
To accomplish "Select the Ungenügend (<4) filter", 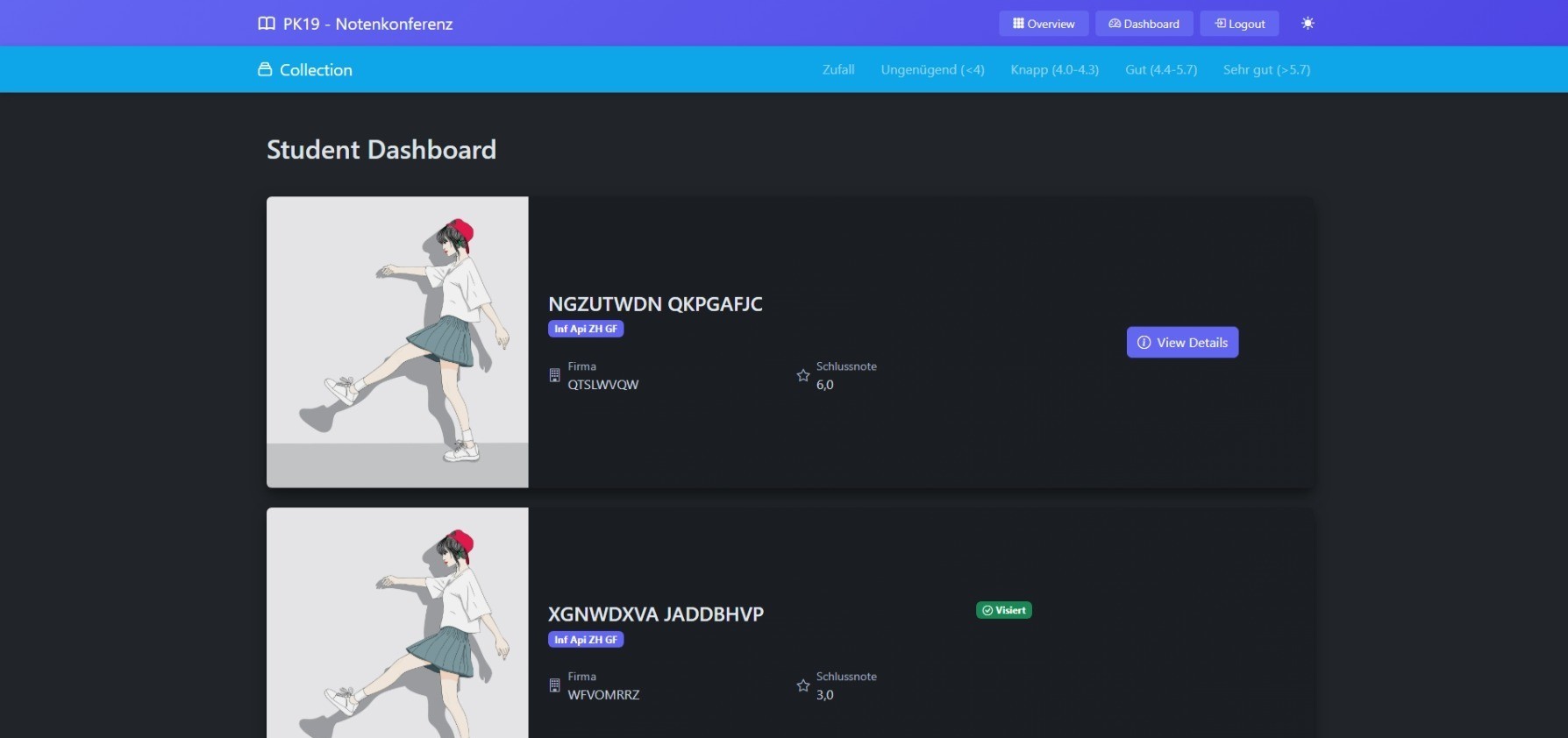I will [x=932, y=69].
